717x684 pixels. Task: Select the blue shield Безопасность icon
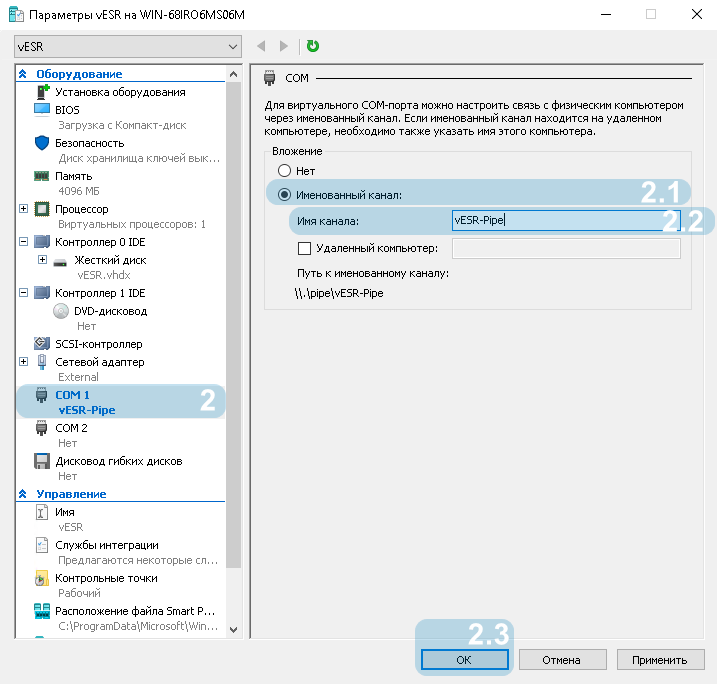(42, 143)
